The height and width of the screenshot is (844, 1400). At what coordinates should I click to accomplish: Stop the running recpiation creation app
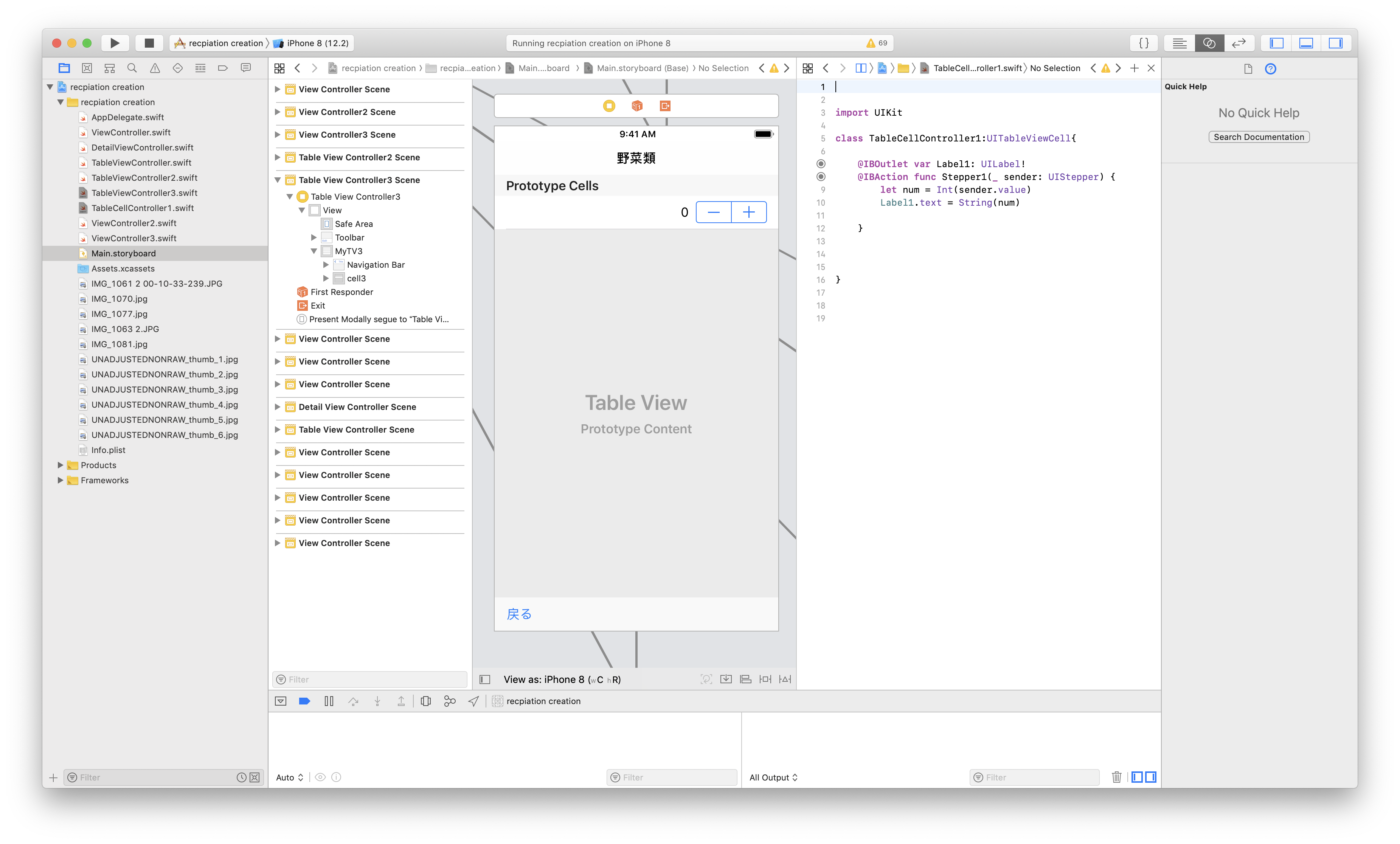click(149, 43)
